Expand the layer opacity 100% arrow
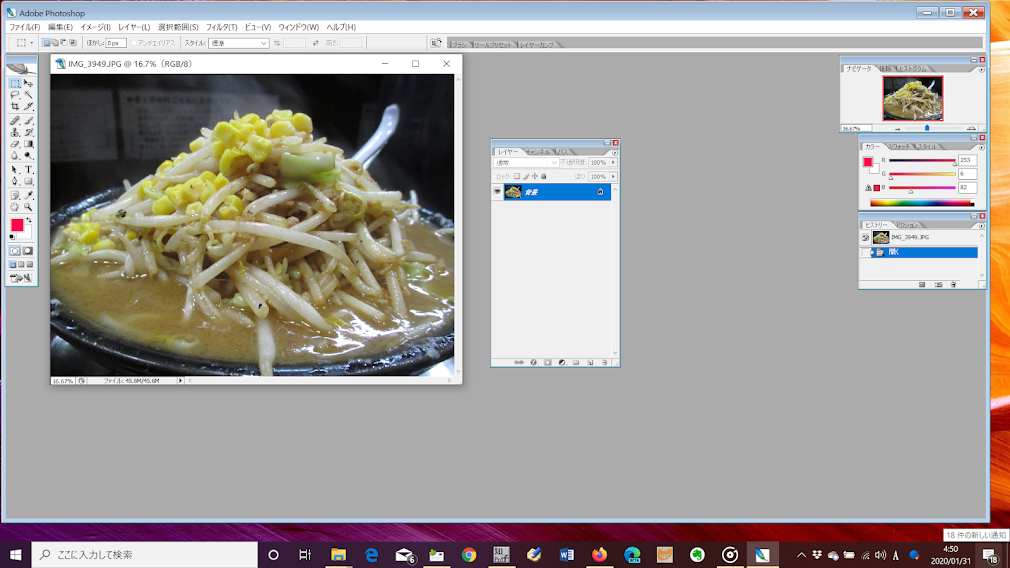 click(613, 163)
